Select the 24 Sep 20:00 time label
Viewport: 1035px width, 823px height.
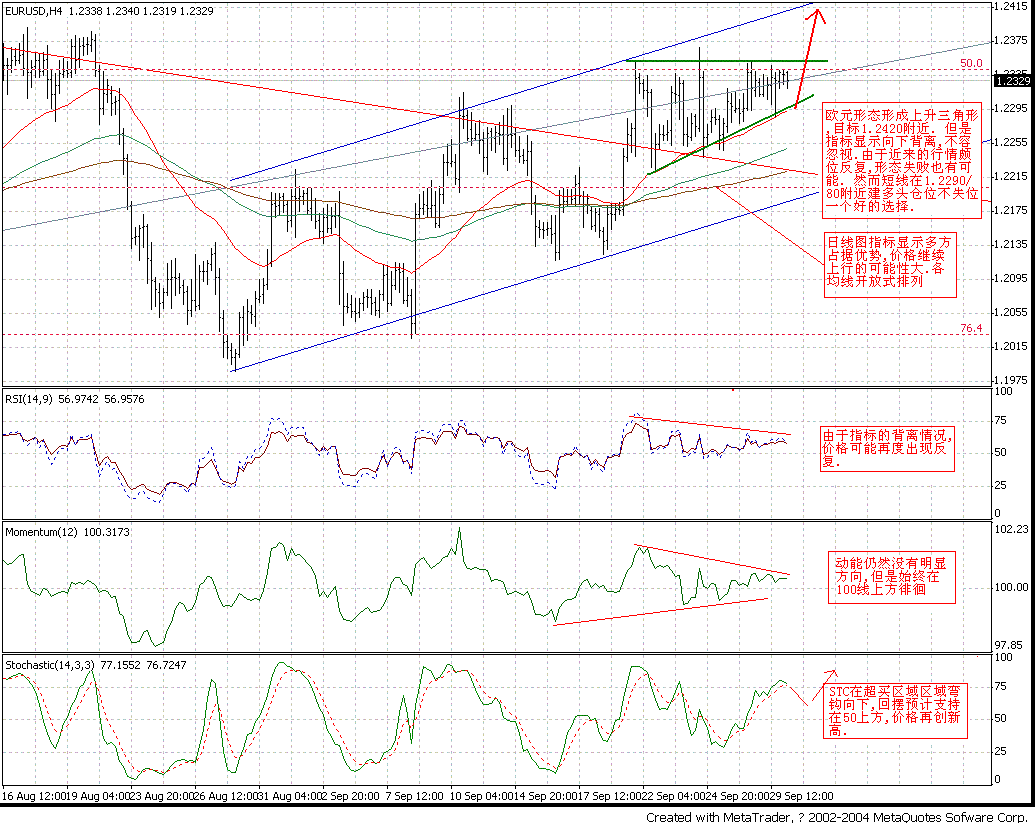click(740, 796)
